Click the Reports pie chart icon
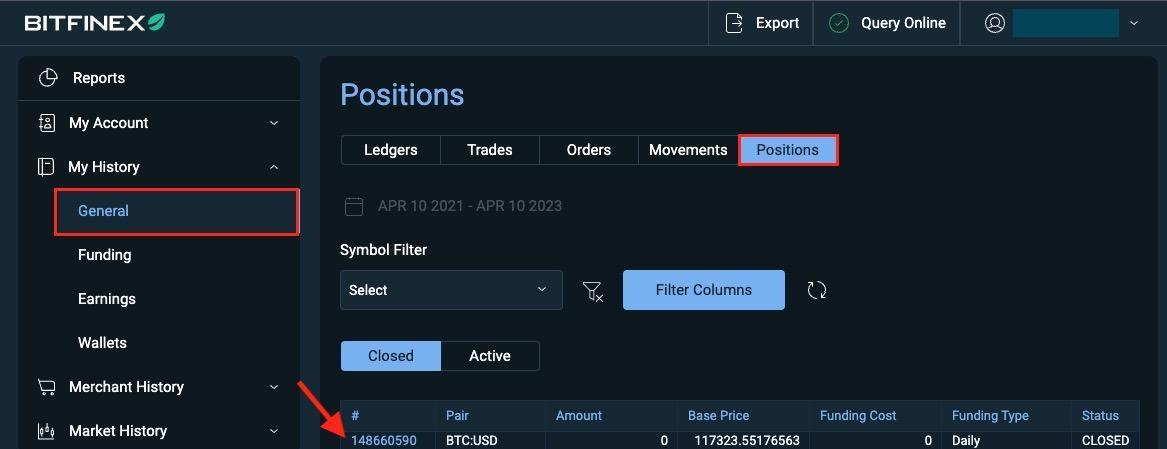1167x449 pixels. (48, 78)
